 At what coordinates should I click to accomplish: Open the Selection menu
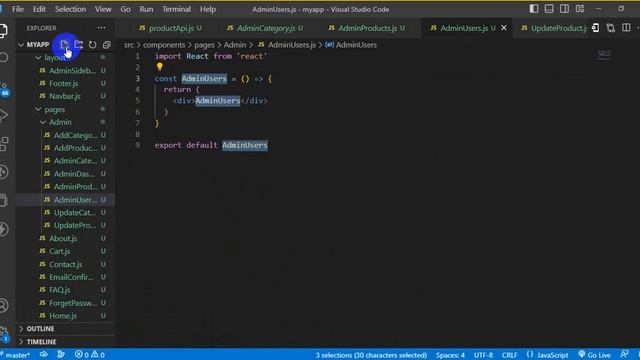click(71, 9)
